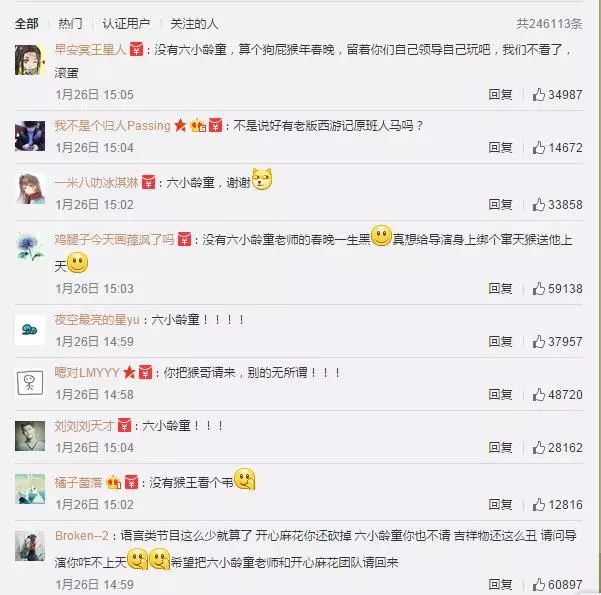Like the comment with 34987 likes
Screen dimensions: 601x595
539,94
